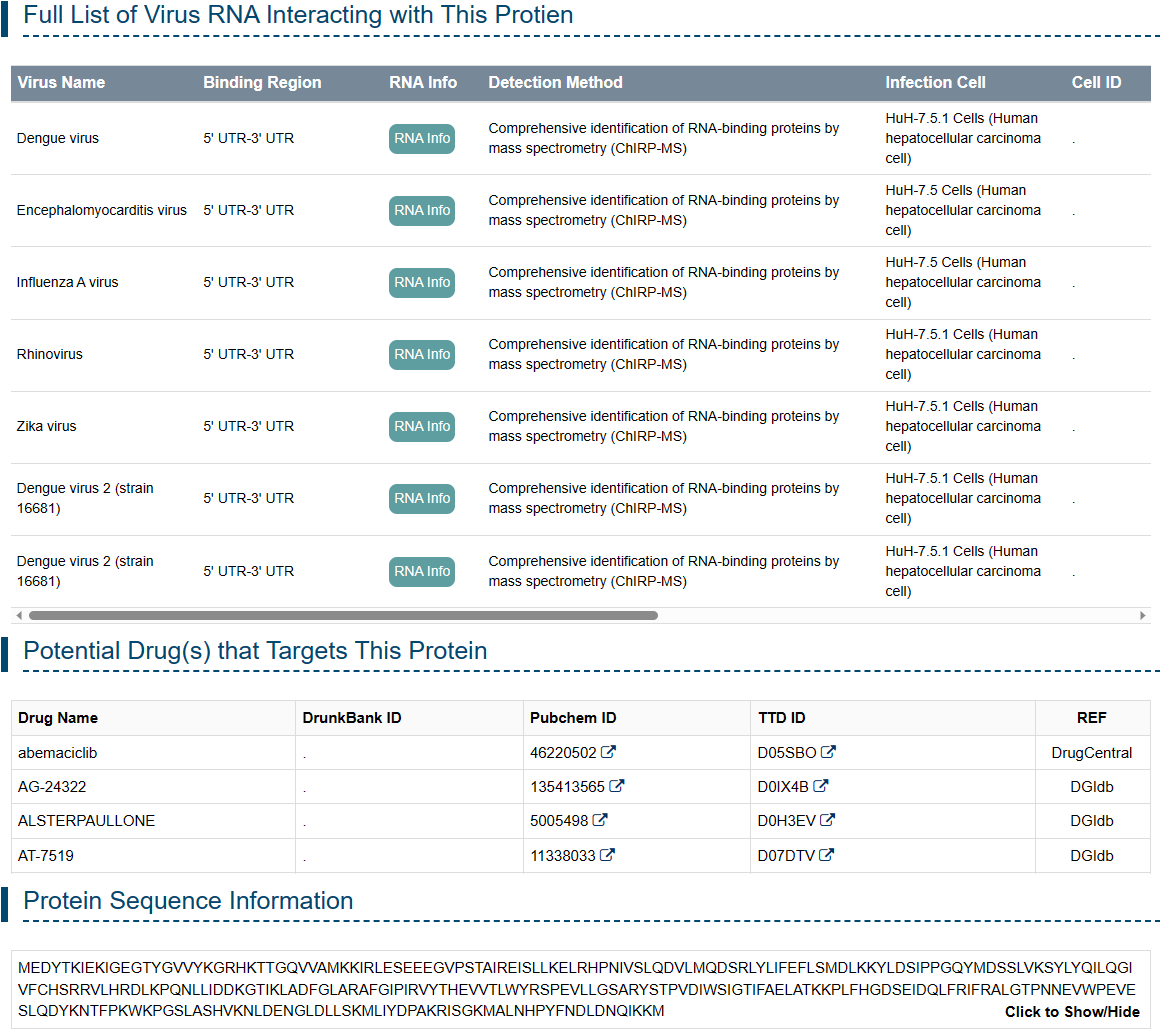Click the right arrow of table scrollbar
Image resolution: width=1160 pixels, height=1032 pixels.
pos(1143,616)
